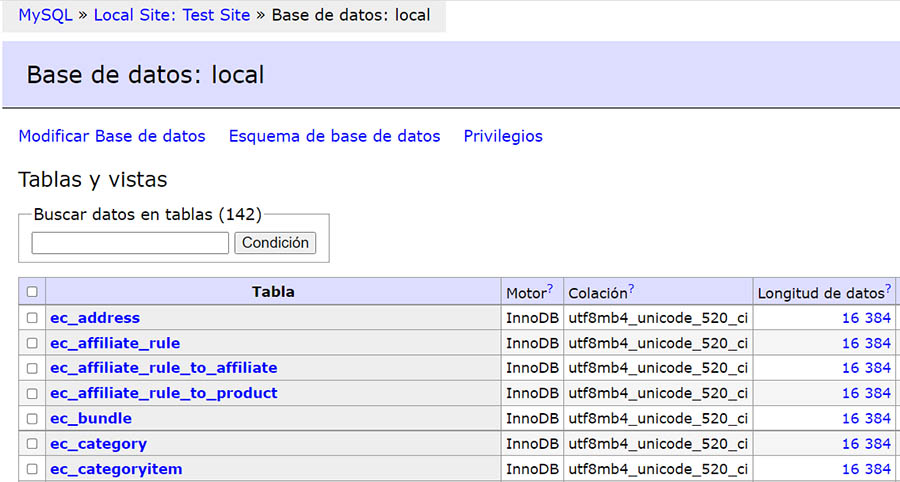Click data length 16 384 for ec_address

pyautogui.click(x=865, y=318)
